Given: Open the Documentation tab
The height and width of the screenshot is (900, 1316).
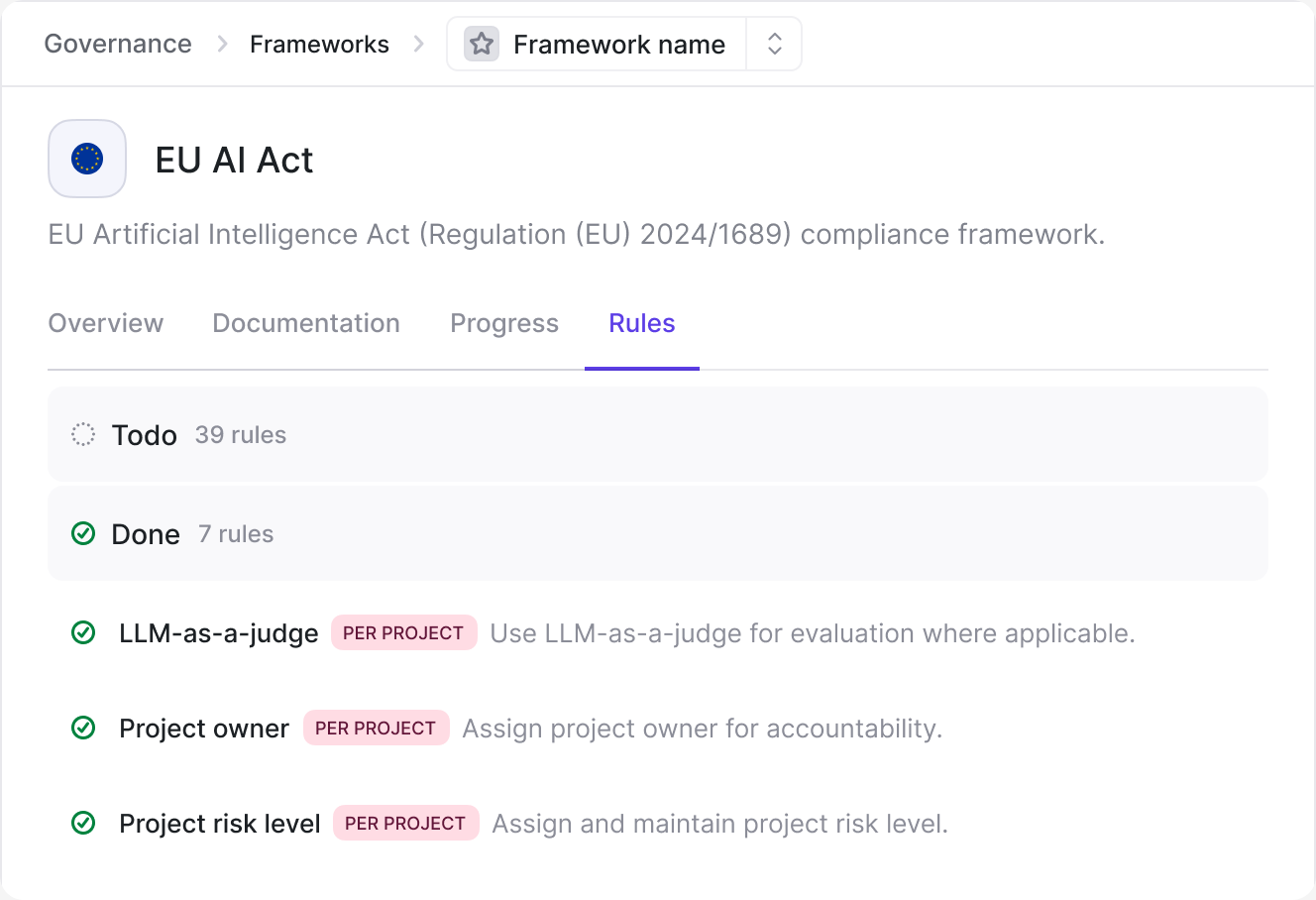Looking at the screenshot, I should [x=306, y=323].
